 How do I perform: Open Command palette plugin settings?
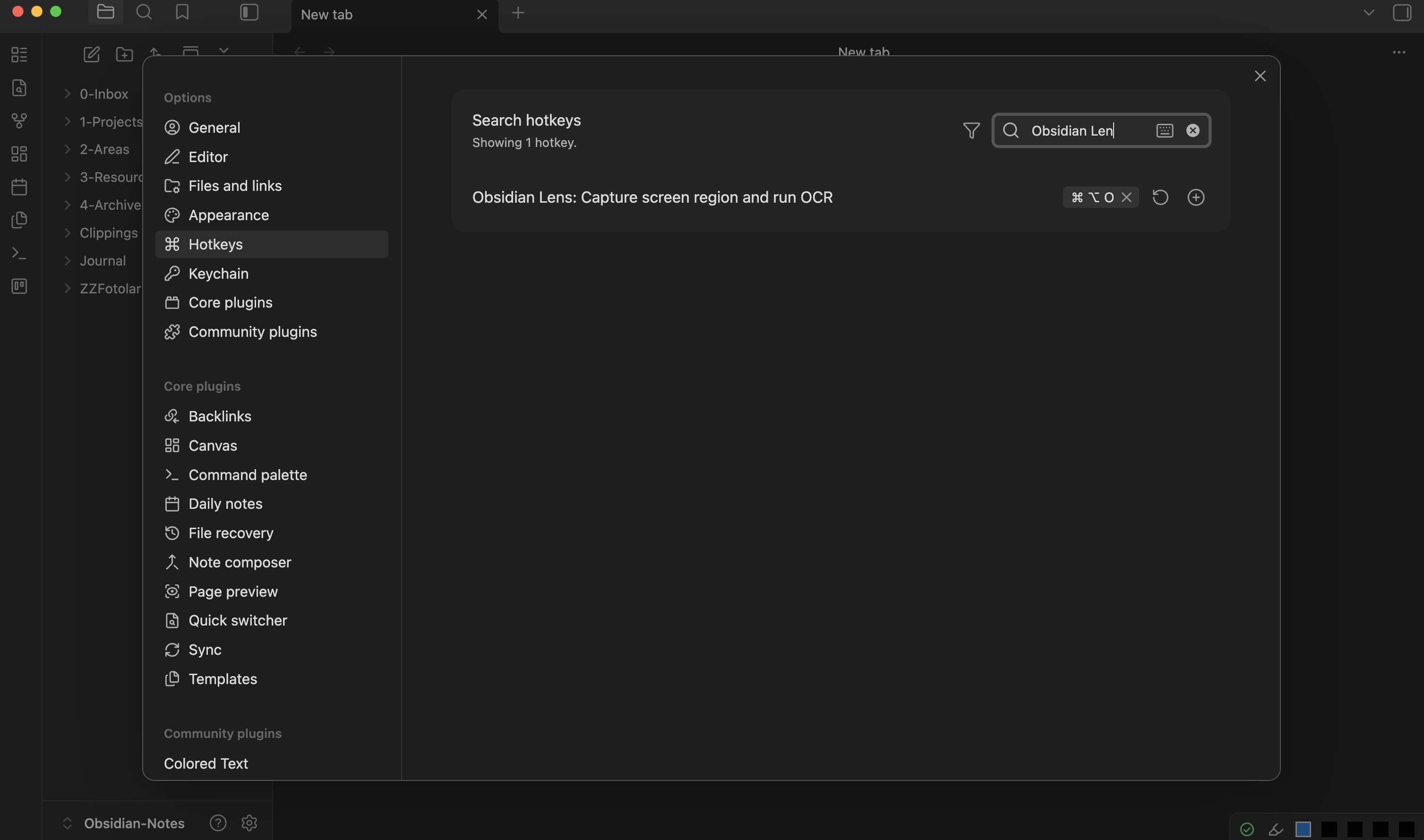[272, 474]
